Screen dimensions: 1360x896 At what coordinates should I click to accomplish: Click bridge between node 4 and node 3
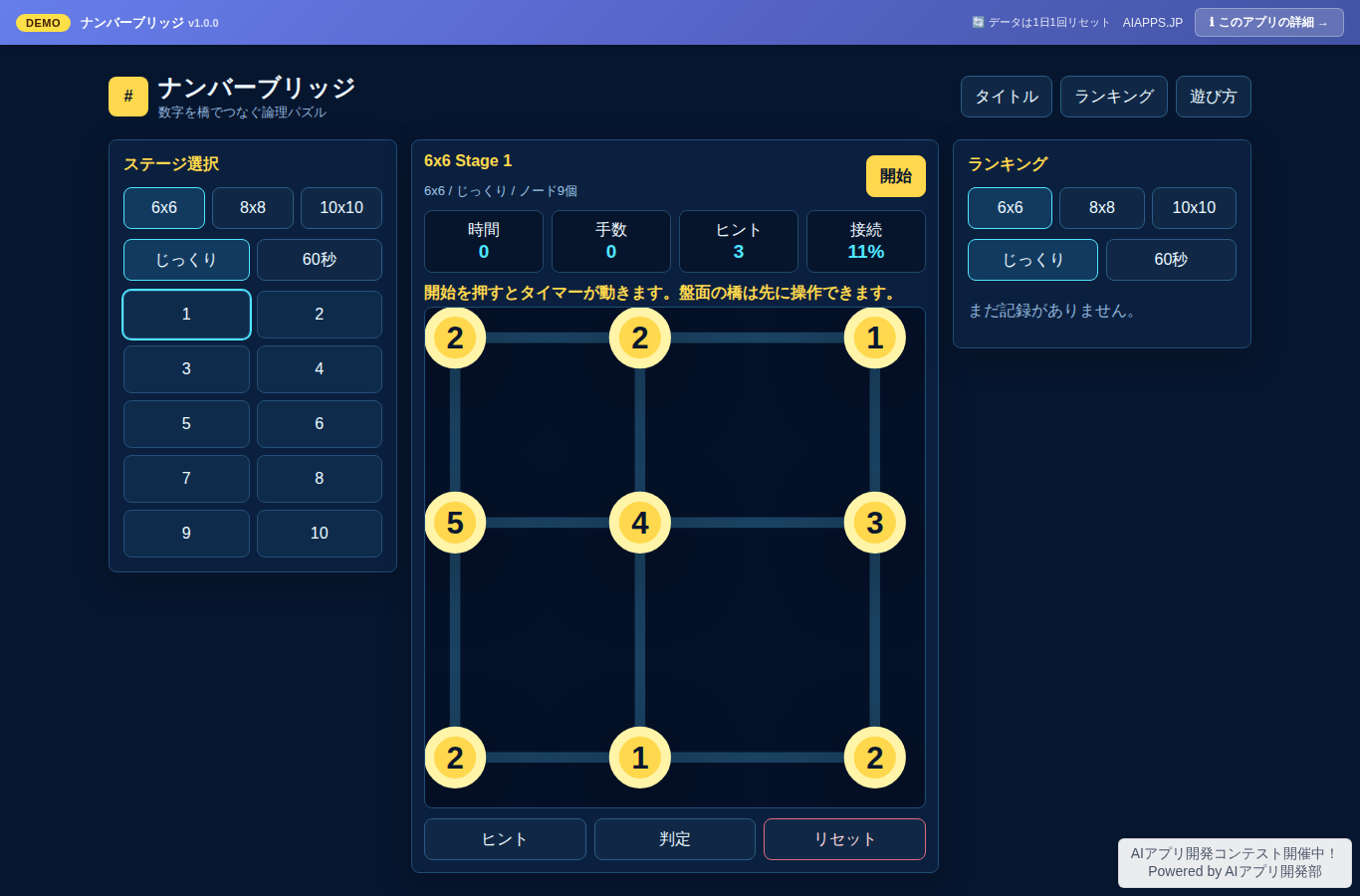758,523
